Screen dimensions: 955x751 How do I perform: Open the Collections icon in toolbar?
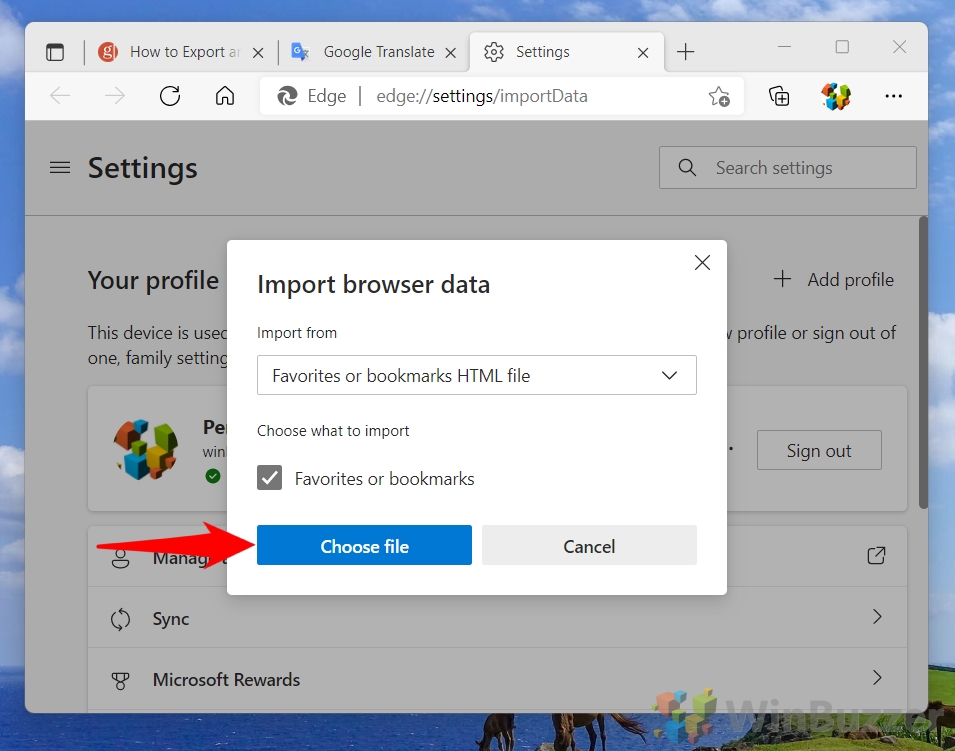click(x=779, y=96)
